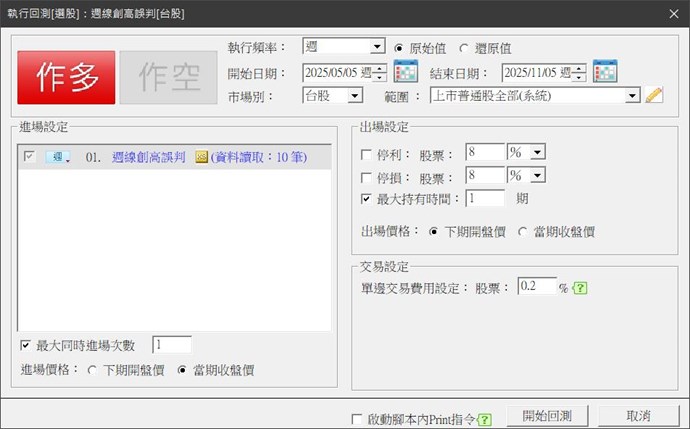
Task: Show help for 單邊交易費用設定
Action: (580, 288)
